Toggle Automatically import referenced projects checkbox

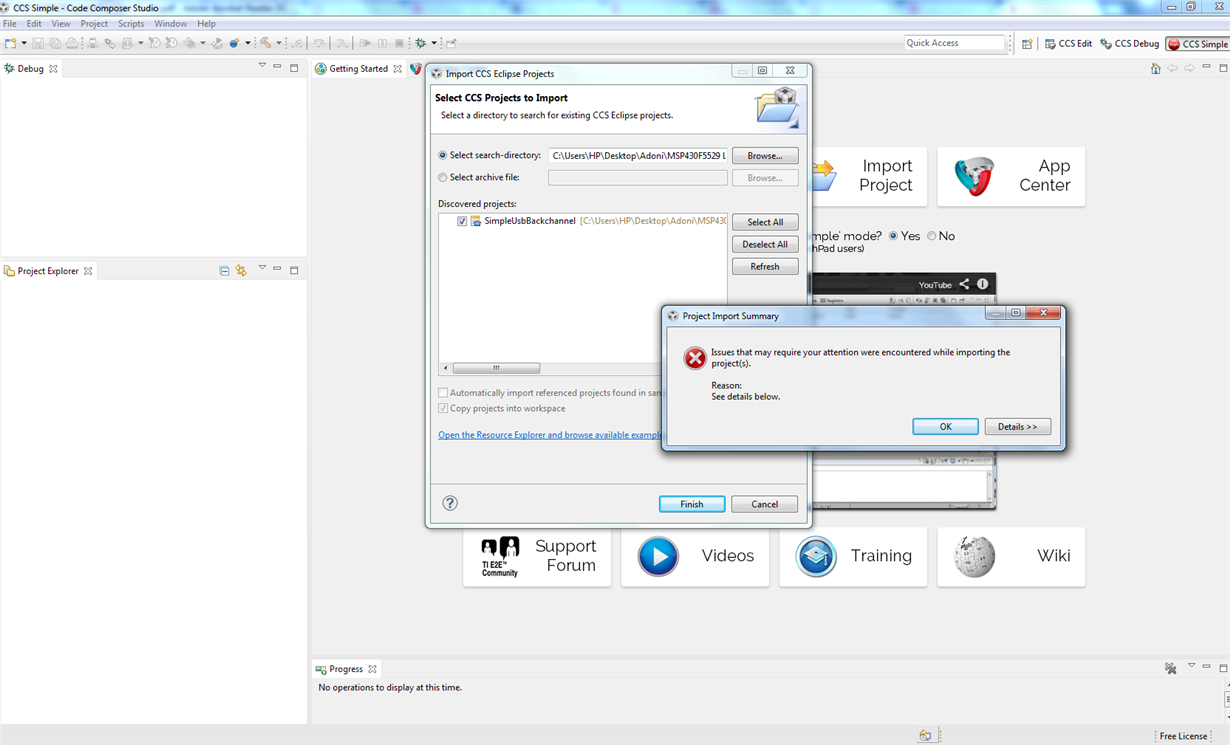(443, 393)
